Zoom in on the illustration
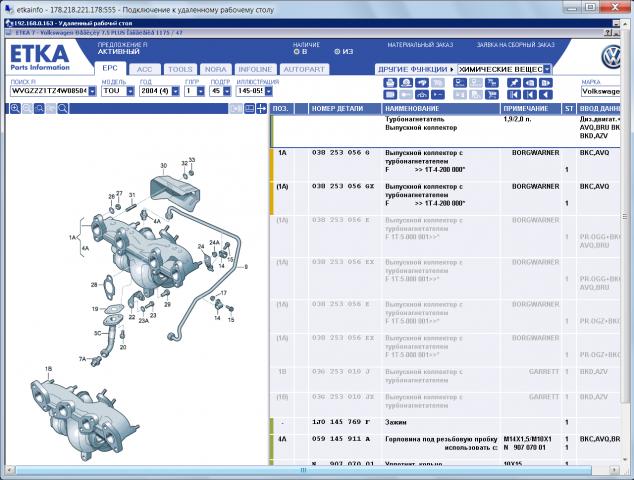Screen dimensions: 634x480 pyautogui.click(x=15, y=108)
